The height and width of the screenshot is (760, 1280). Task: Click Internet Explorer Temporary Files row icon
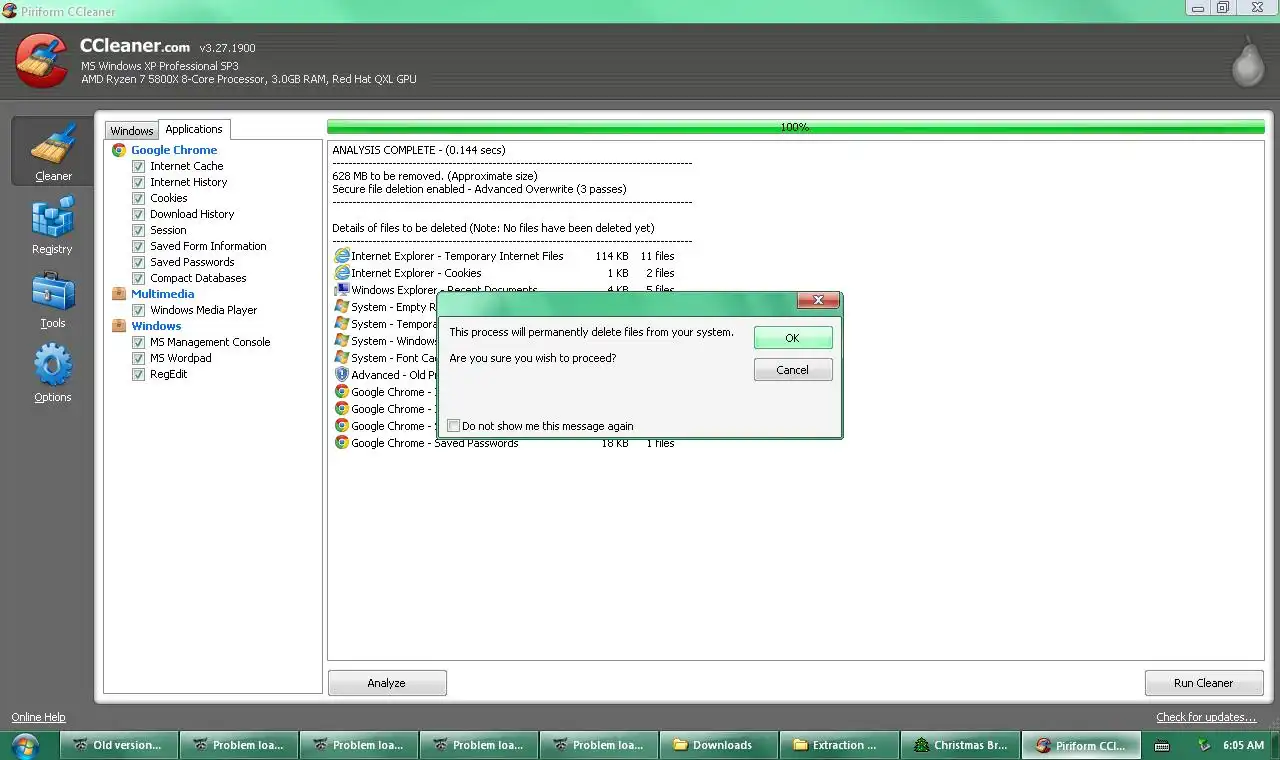click(x=342, y=256)
